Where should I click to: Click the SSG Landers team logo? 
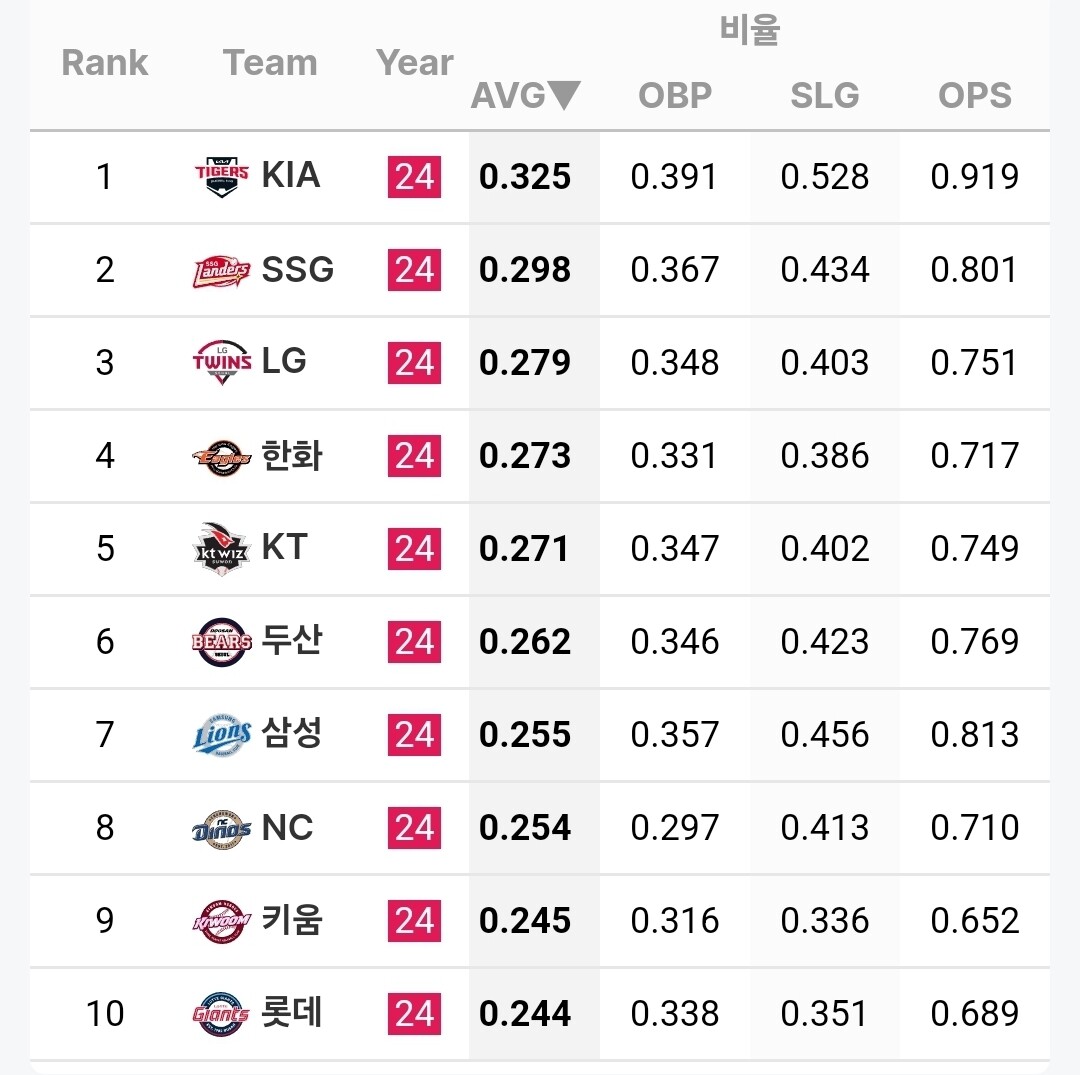point(221,270)
